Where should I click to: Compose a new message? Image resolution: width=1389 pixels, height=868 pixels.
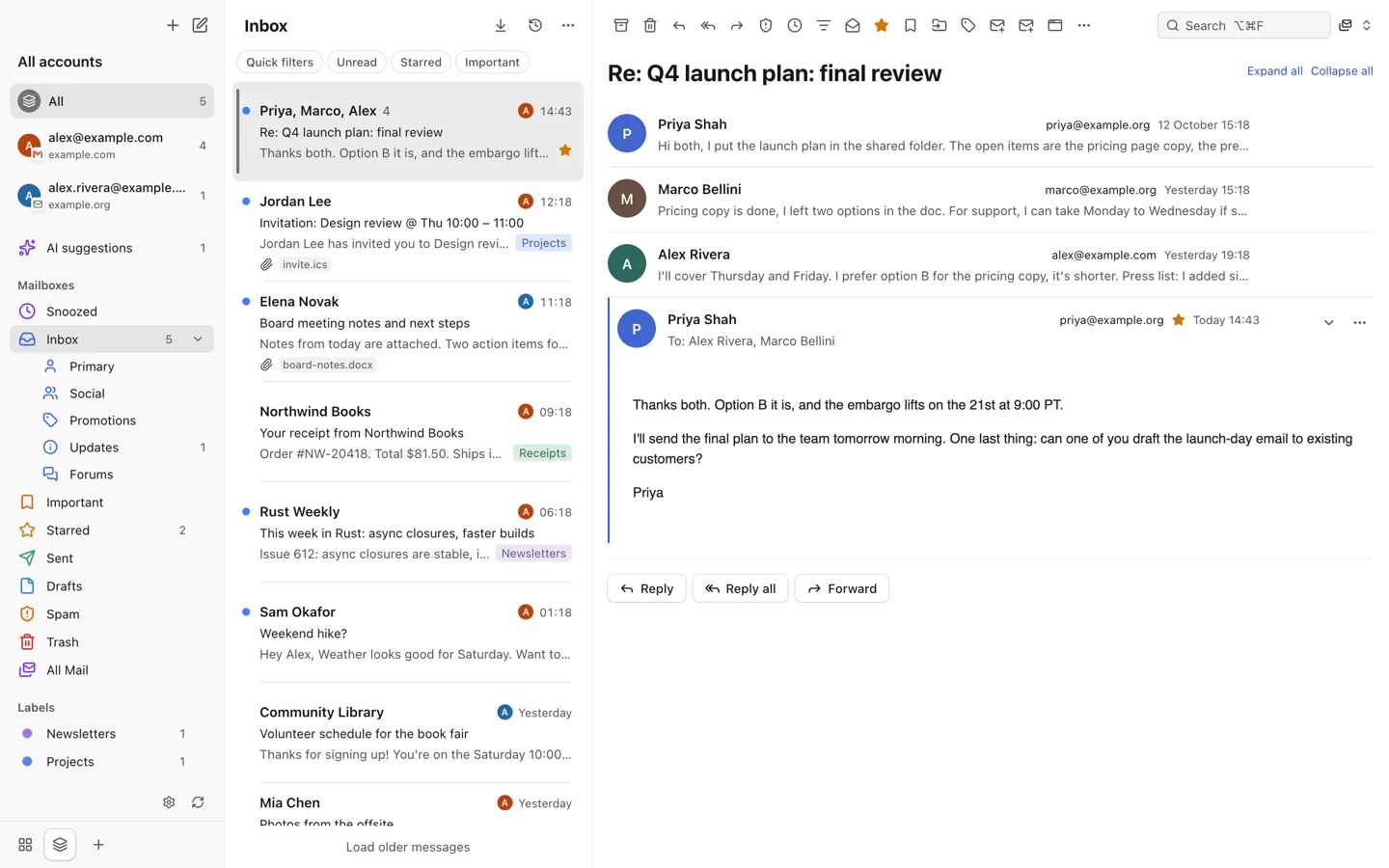pyautogui.click(x=200, y=25)
